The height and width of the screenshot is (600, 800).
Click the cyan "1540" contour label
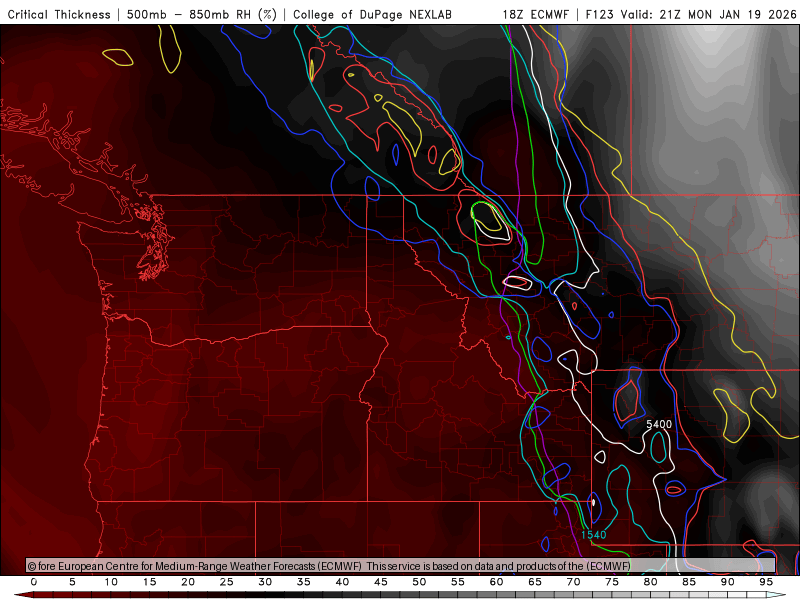(x=593, y=535)
